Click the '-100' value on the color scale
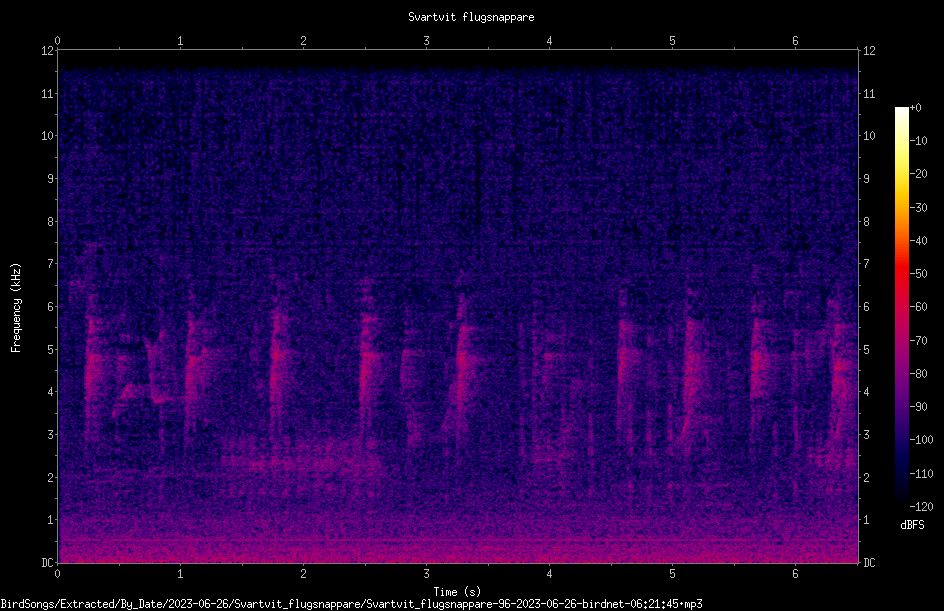Viewport: 944px width, 611px height. 922,440
